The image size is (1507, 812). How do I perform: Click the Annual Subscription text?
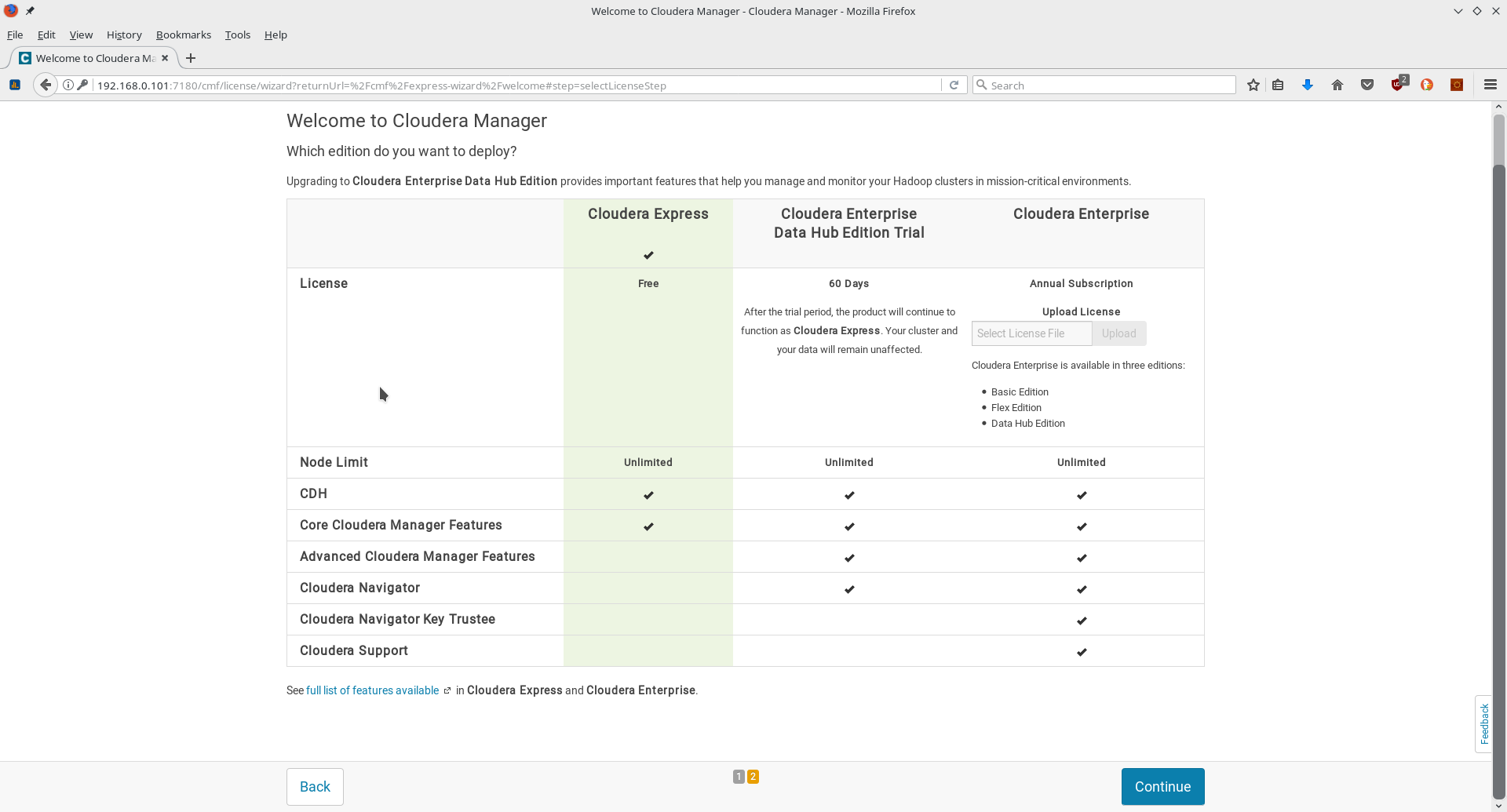1081,283
